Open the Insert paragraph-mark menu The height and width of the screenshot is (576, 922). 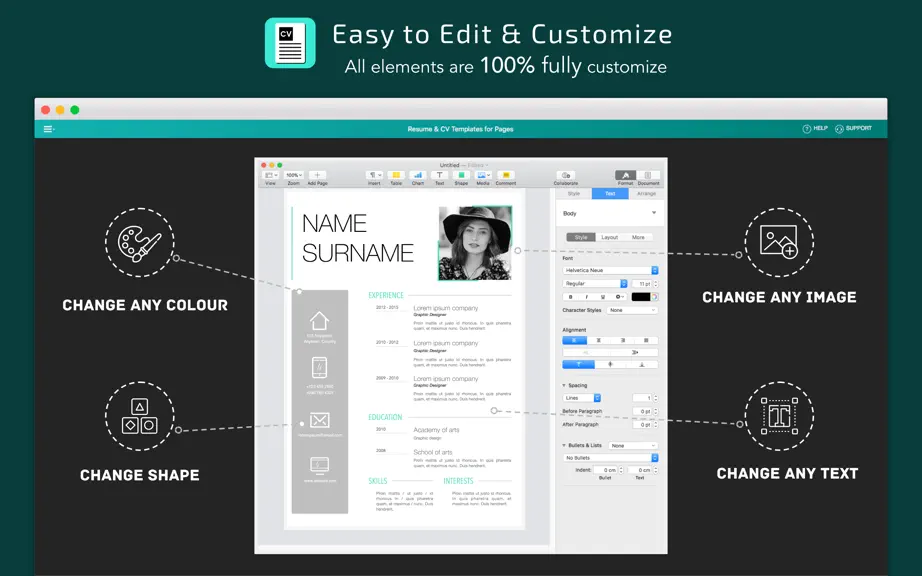[x=374, y=175]
